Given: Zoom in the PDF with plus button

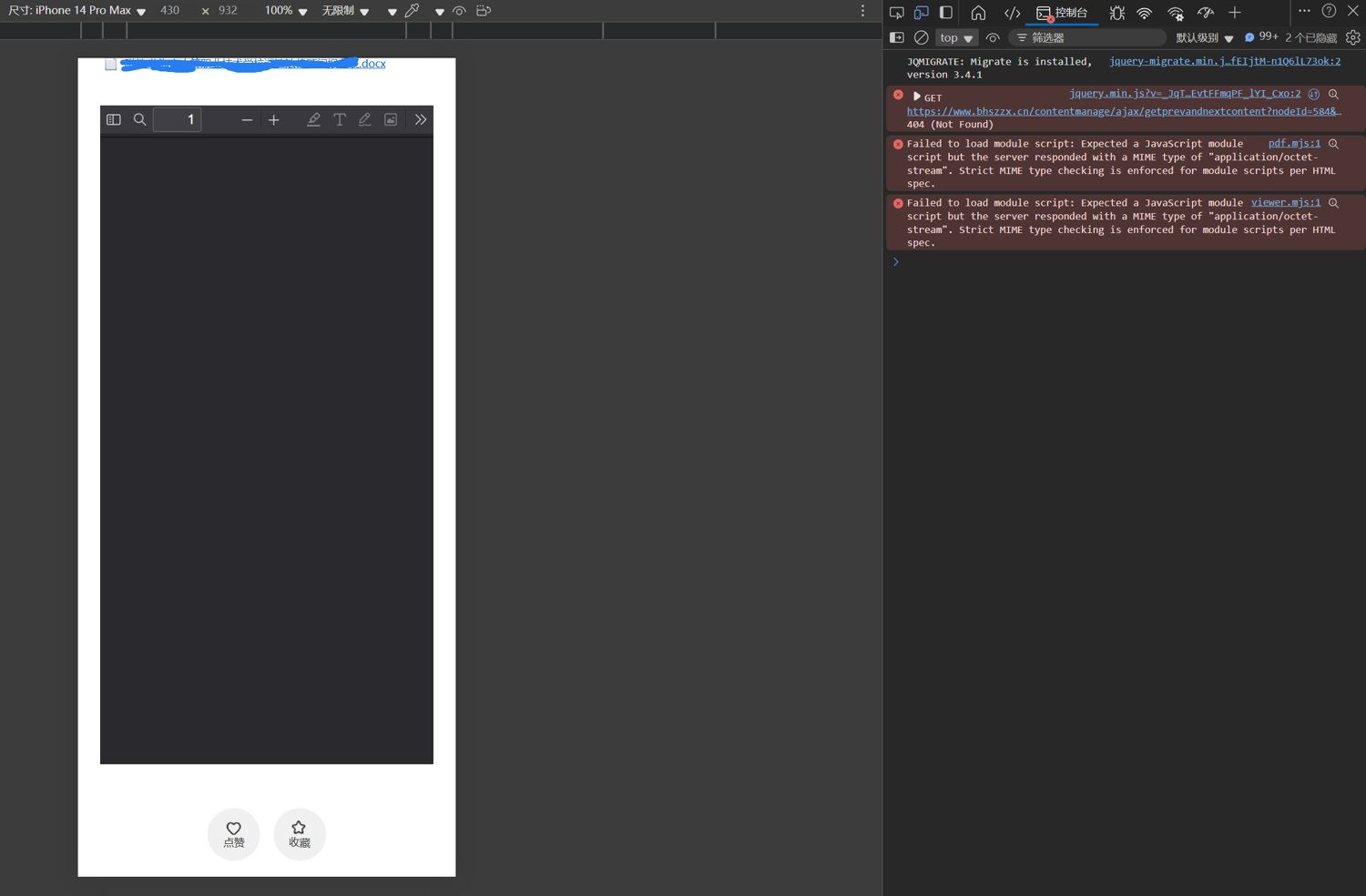Looking at the screenshot, I should click(x=273, y=119).
